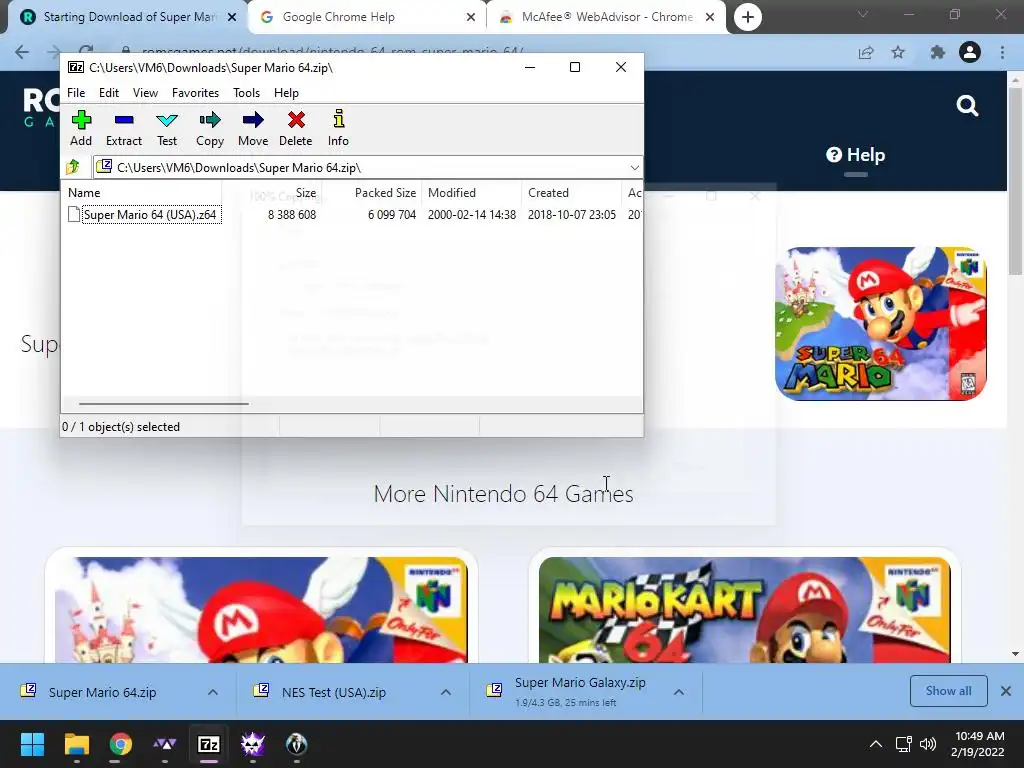Click the Chrome taskbar icon
Viewport: 1024px width, 768px height.
(121, 744)
